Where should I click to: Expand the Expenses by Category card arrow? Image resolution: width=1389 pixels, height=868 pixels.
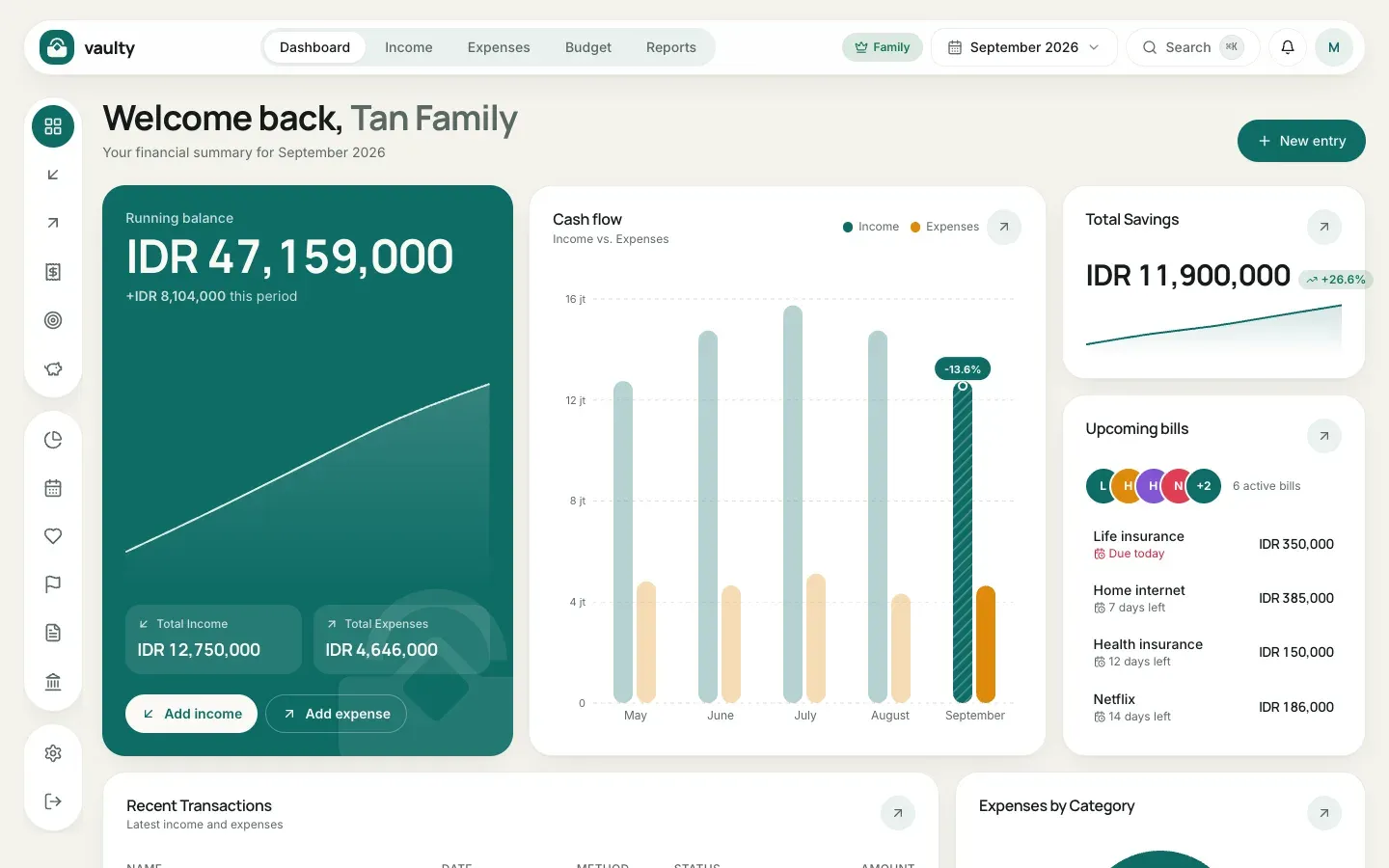point(1324,814)
